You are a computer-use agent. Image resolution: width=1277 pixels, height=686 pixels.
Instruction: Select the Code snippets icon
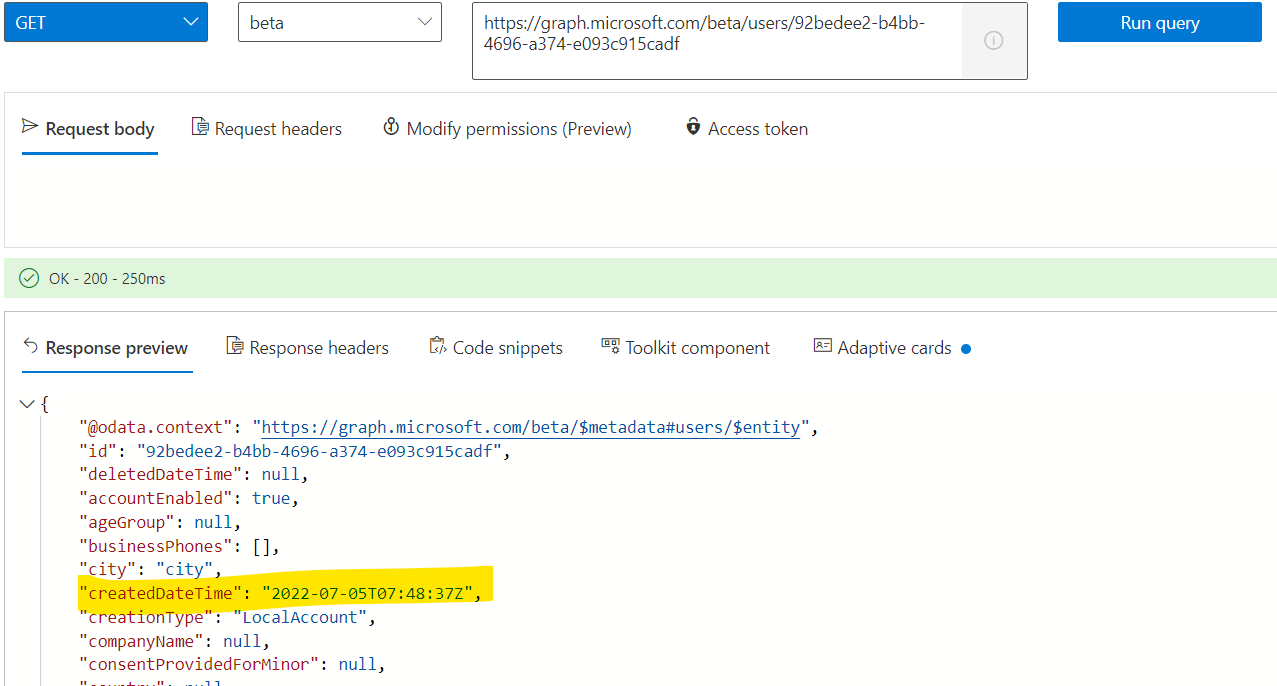(x=437, y=346)
